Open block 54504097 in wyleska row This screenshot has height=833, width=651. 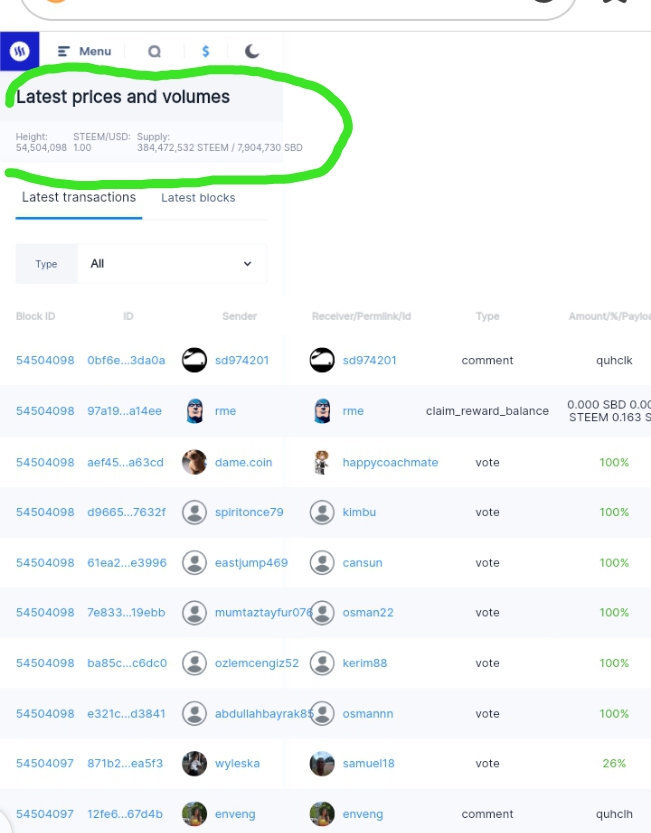(x=45, y=763)
